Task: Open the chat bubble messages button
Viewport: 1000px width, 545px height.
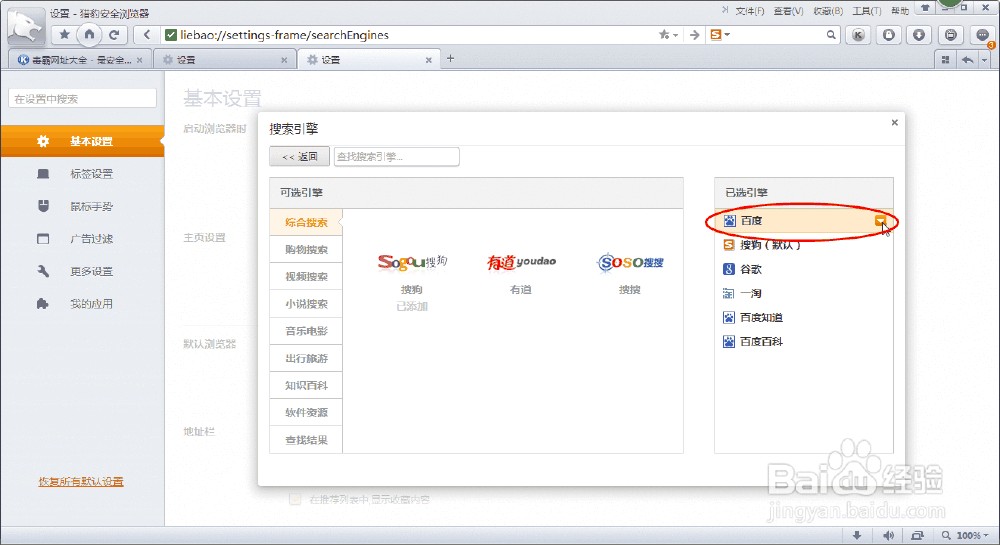Action: pyautogui.click(x=982, y=35)
